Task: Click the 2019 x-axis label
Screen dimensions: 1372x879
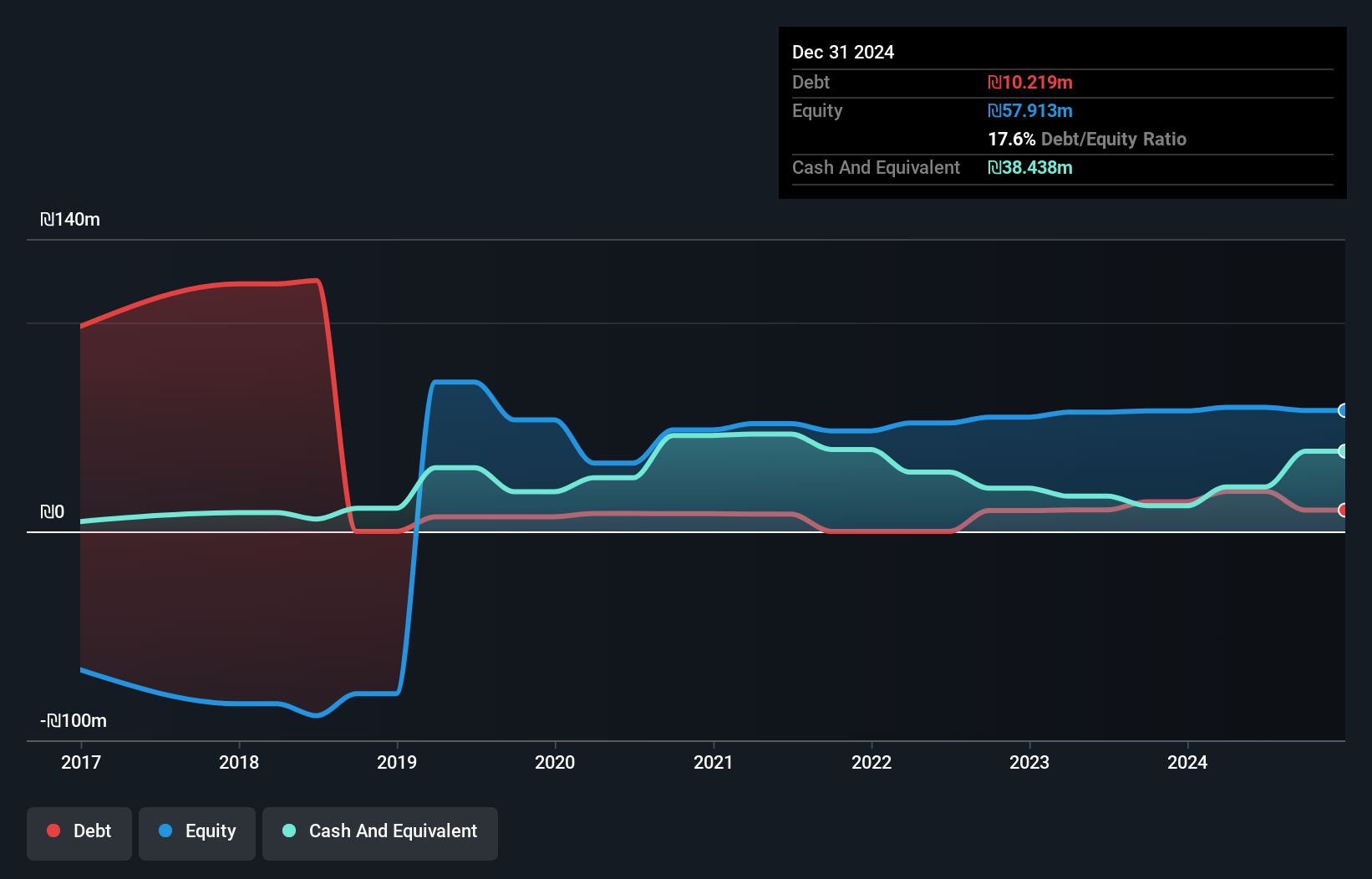Action: 397,762
